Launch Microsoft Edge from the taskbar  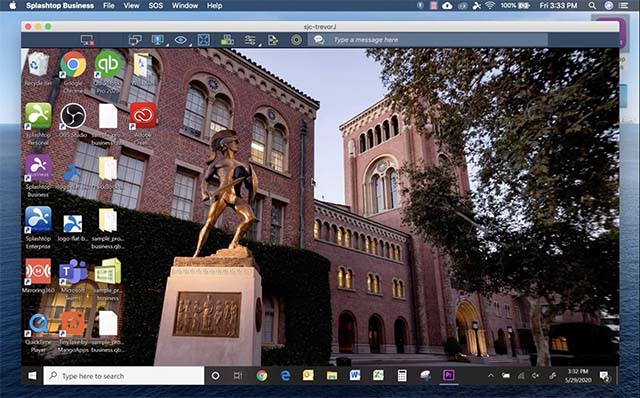[x=285, y=376]
